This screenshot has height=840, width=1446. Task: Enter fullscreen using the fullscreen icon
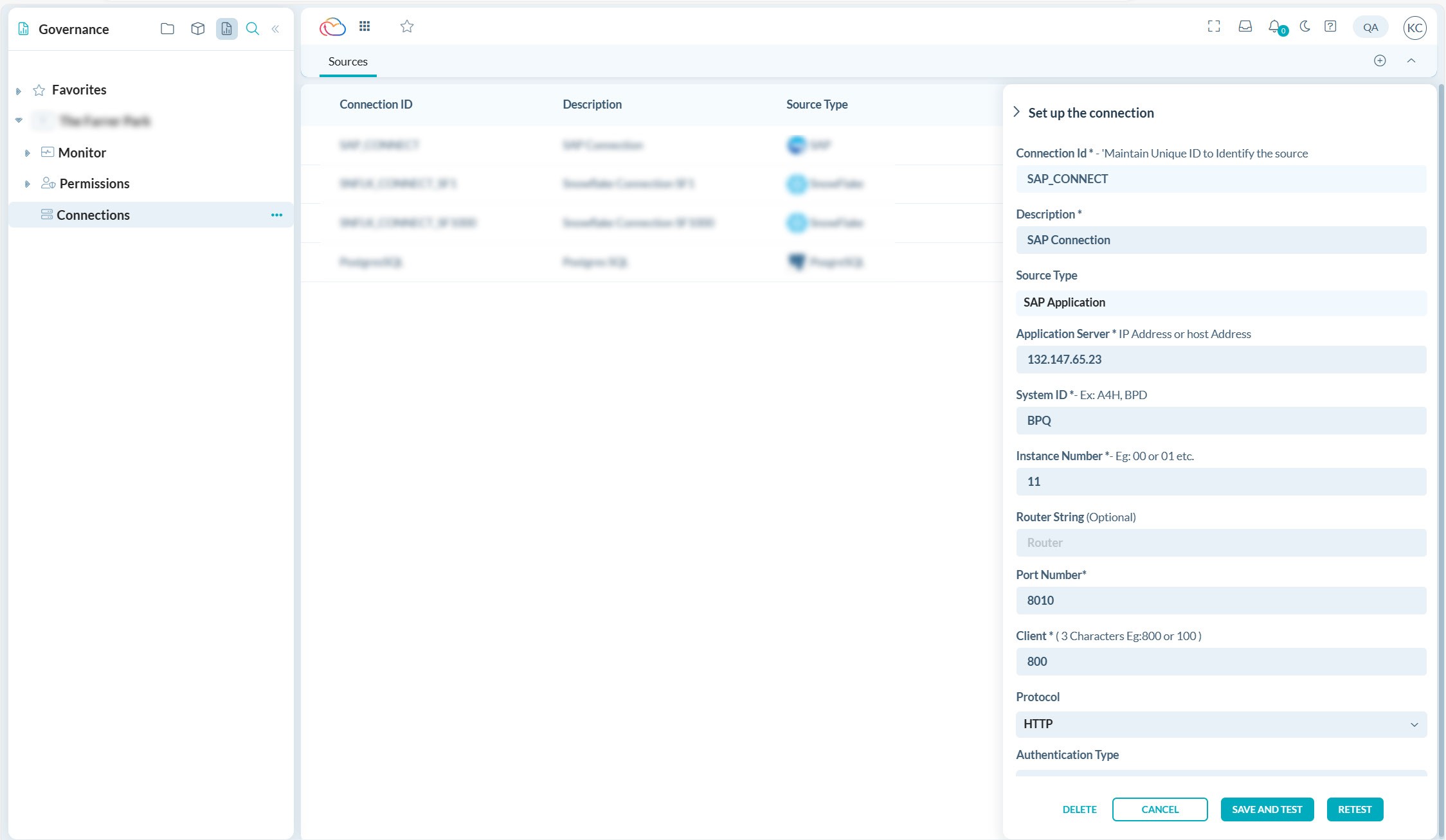1214,26
